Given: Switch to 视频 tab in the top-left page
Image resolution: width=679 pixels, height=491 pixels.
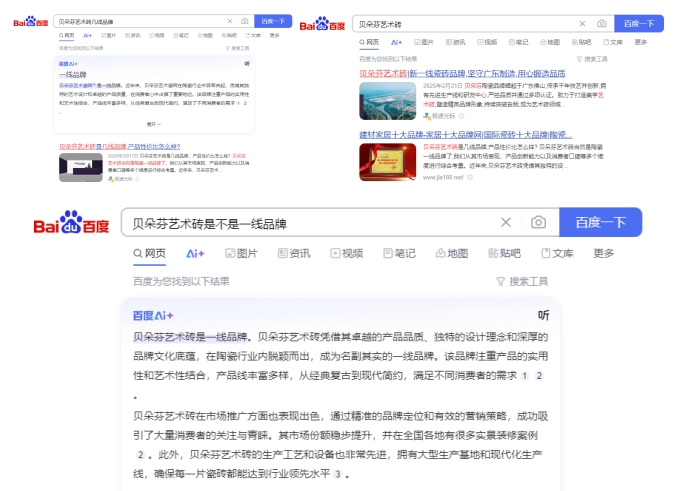Looking at the screenshot, I should tap(157, 36).
